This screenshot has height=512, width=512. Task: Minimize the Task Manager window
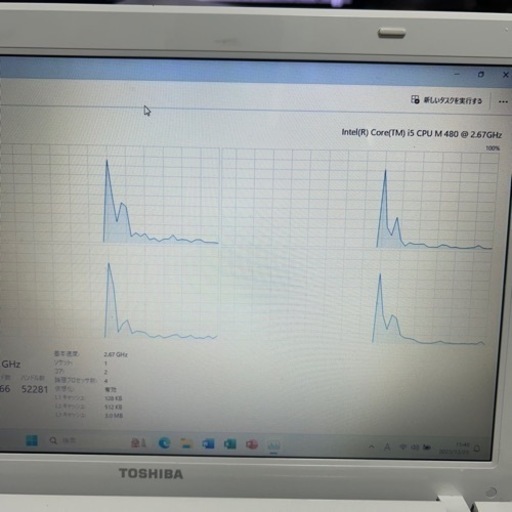457,74
